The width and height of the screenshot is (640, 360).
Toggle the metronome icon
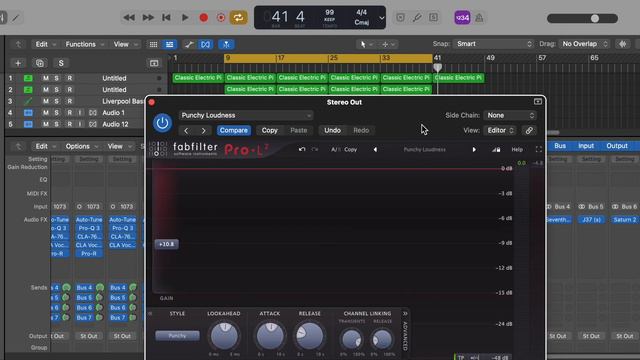tap(479, 18)
